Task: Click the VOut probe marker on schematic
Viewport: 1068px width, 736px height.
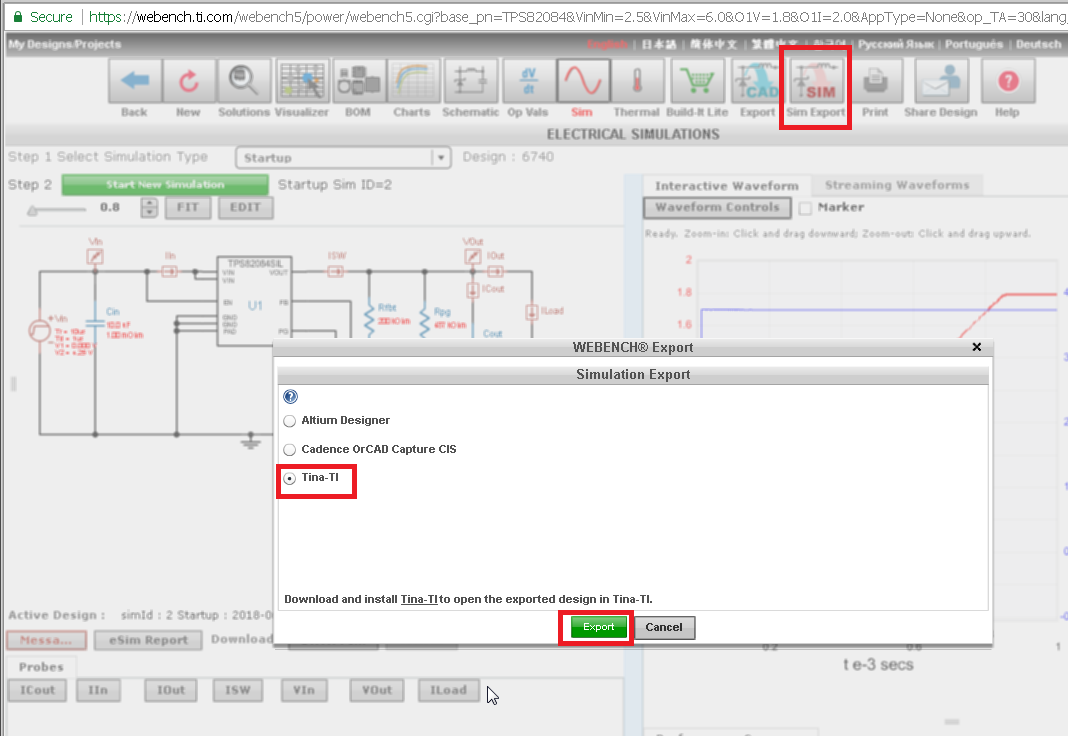Action: (x=473, y=256)
